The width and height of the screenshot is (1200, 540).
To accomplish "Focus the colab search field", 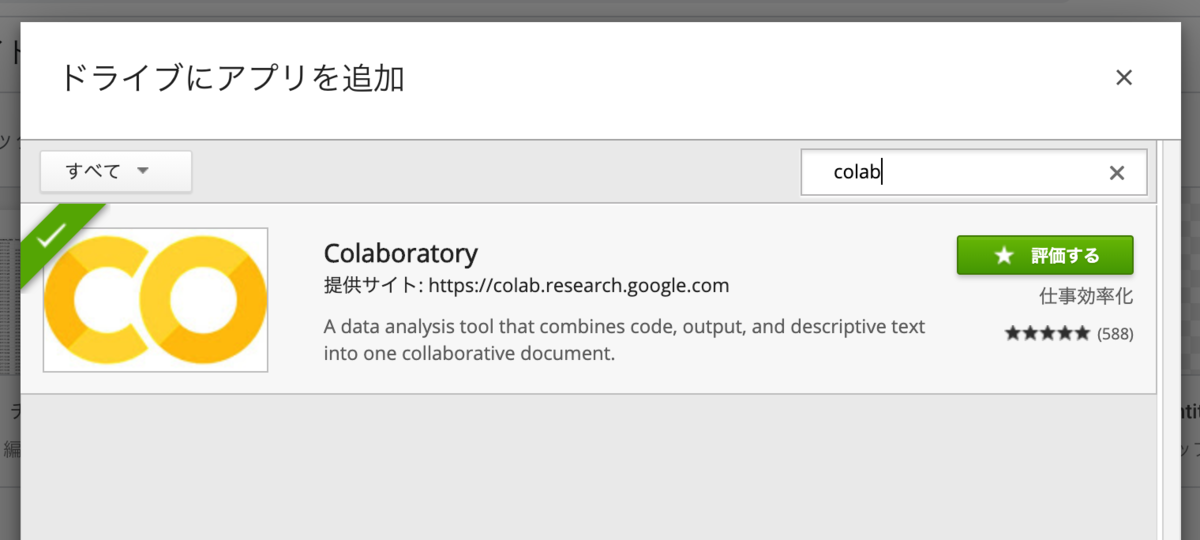I will (960, 173).
